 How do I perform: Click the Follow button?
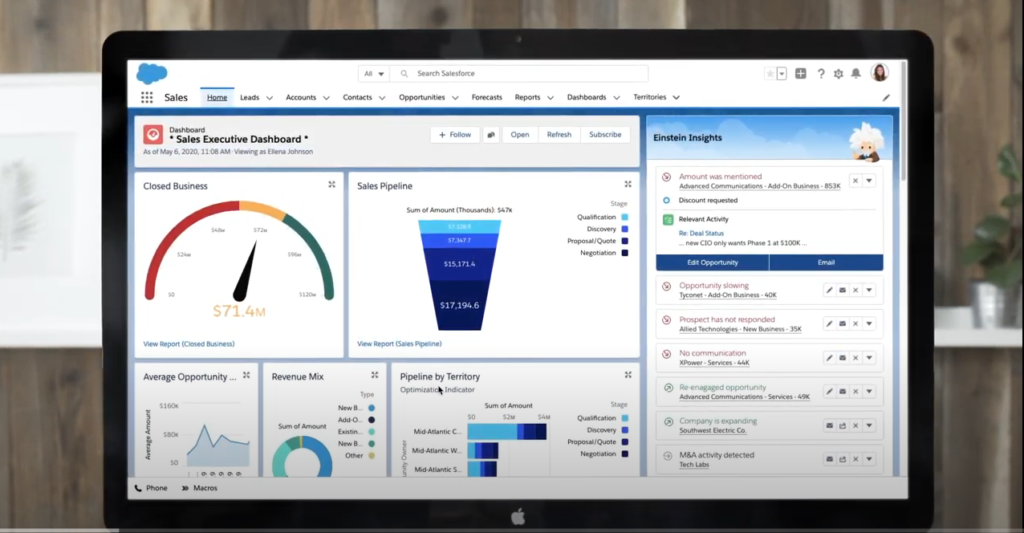click(x=455, y=135)
